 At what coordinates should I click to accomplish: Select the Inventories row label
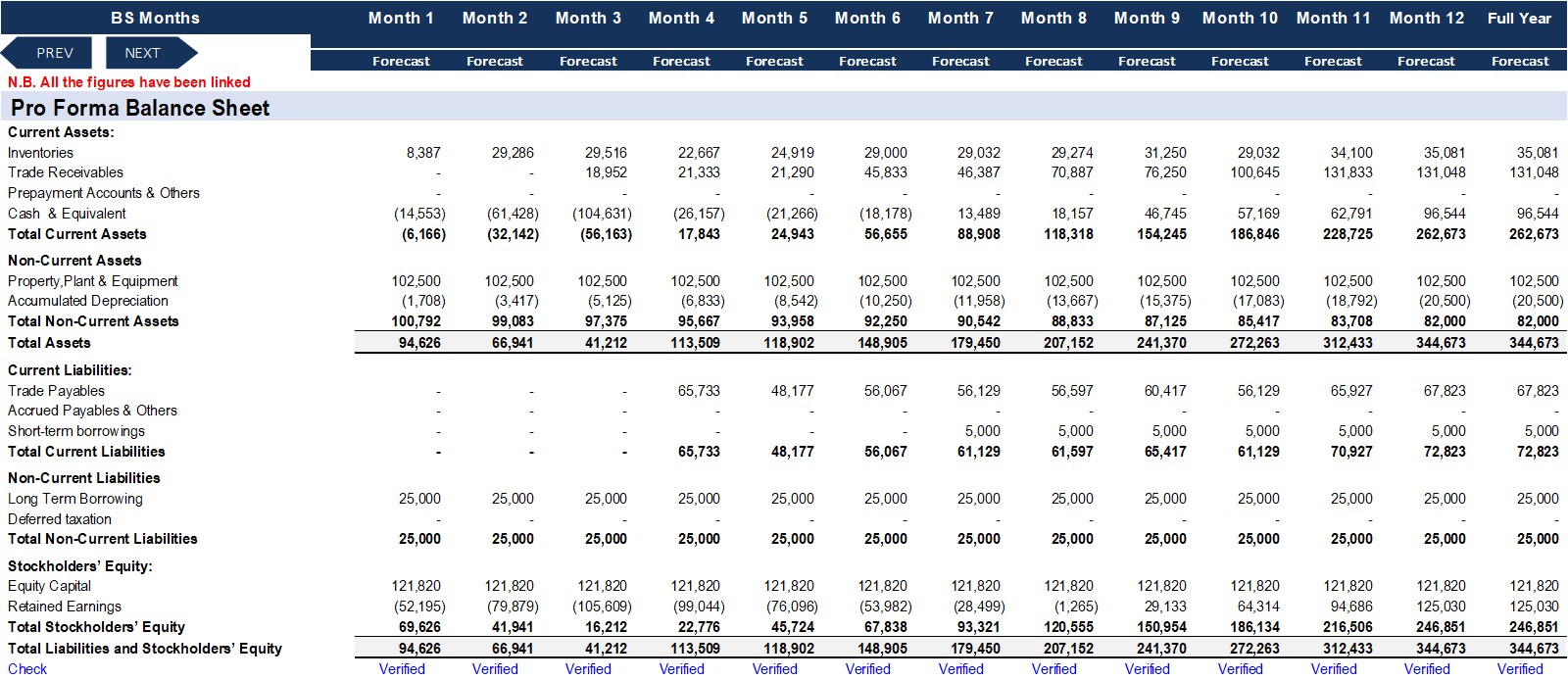click(40, 153)
